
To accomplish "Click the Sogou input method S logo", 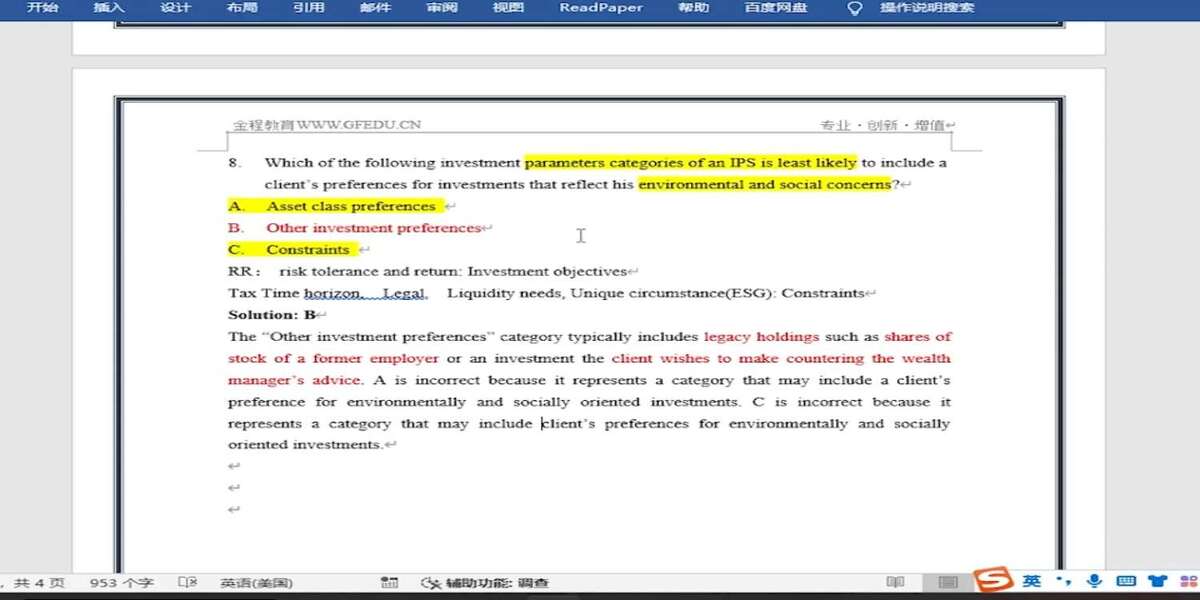I will click(993, 581).
